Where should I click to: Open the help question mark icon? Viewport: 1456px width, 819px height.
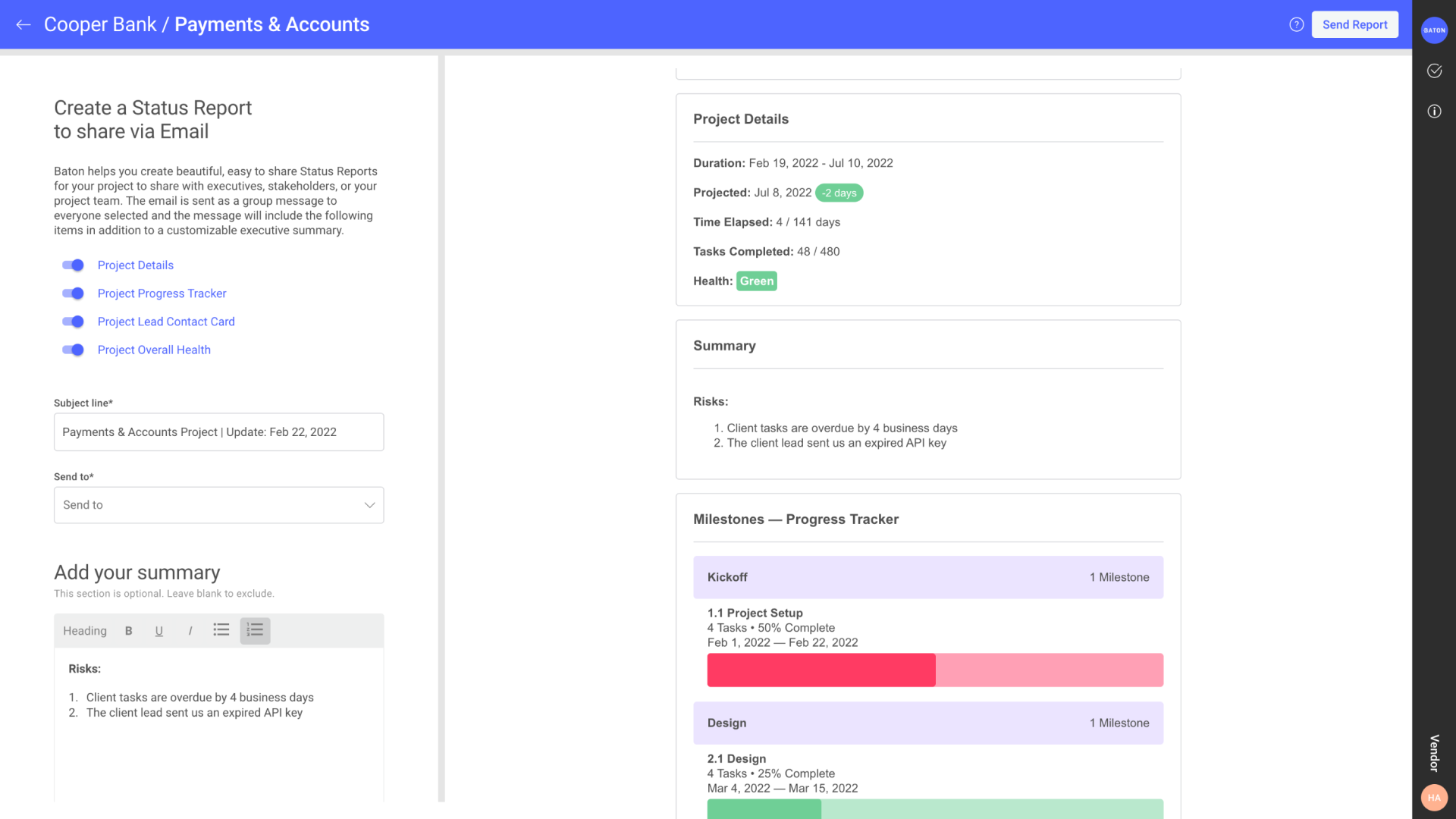tap(1296, 24)
